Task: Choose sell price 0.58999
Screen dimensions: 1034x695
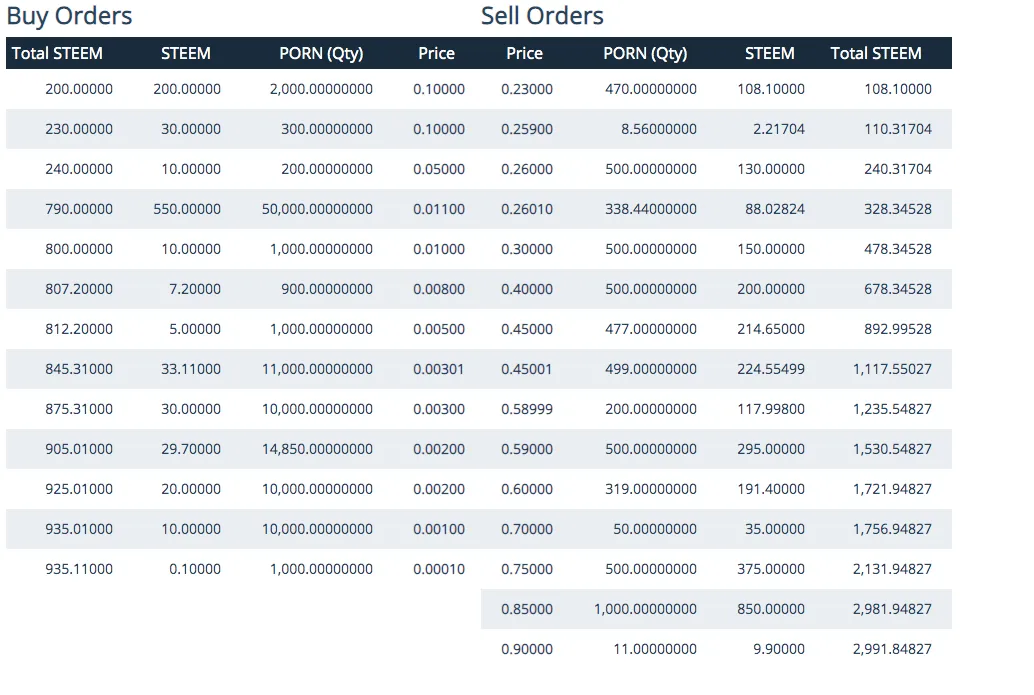Action: click(527, 409)
